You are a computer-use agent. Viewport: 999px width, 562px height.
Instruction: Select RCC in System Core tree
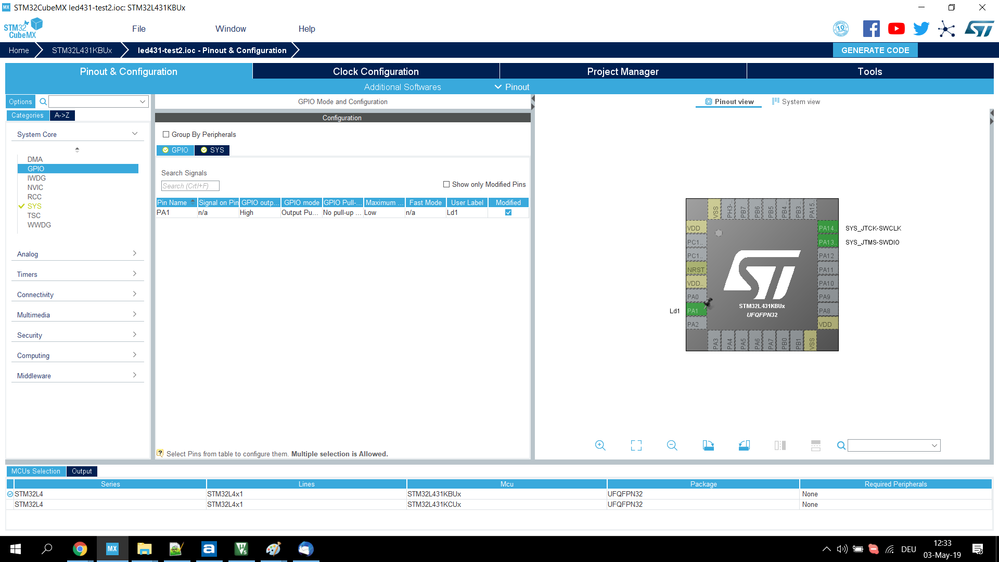click(34, 197)
